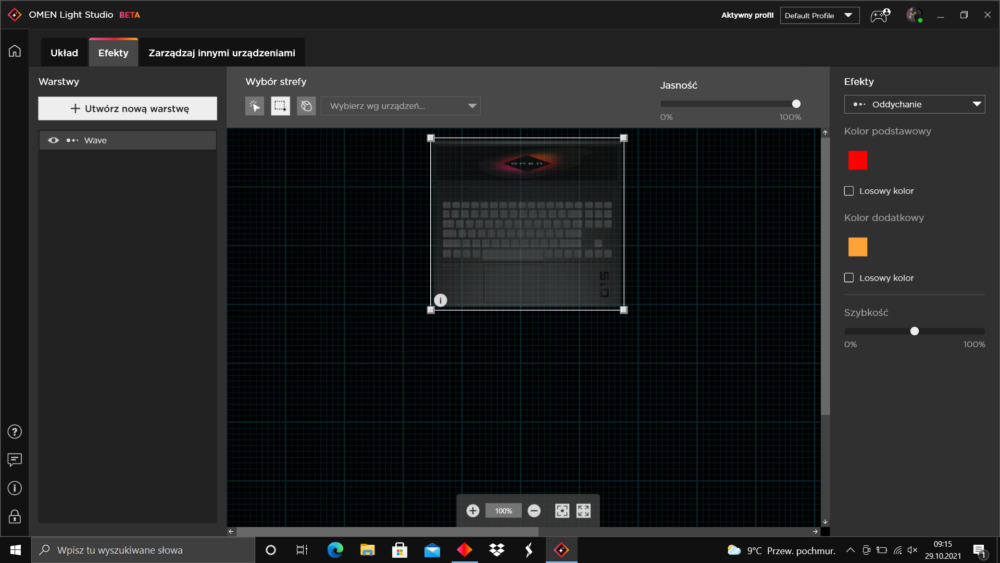Open the red Kolor podstawowy swatch
This screenshot has width=1000, height=563.
[x=858, y=160]
